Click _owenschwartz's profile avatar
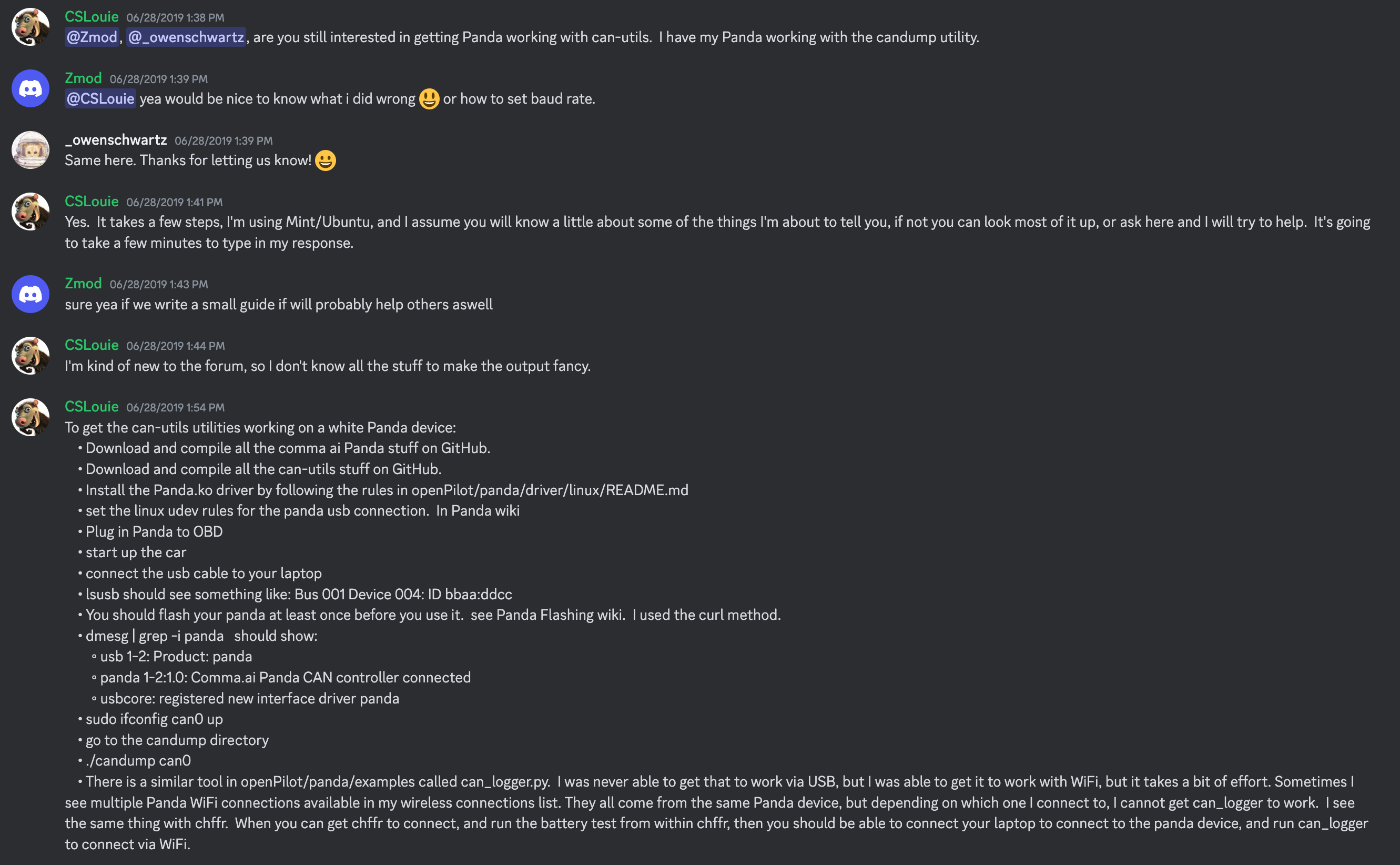 [x=31, y=150]
